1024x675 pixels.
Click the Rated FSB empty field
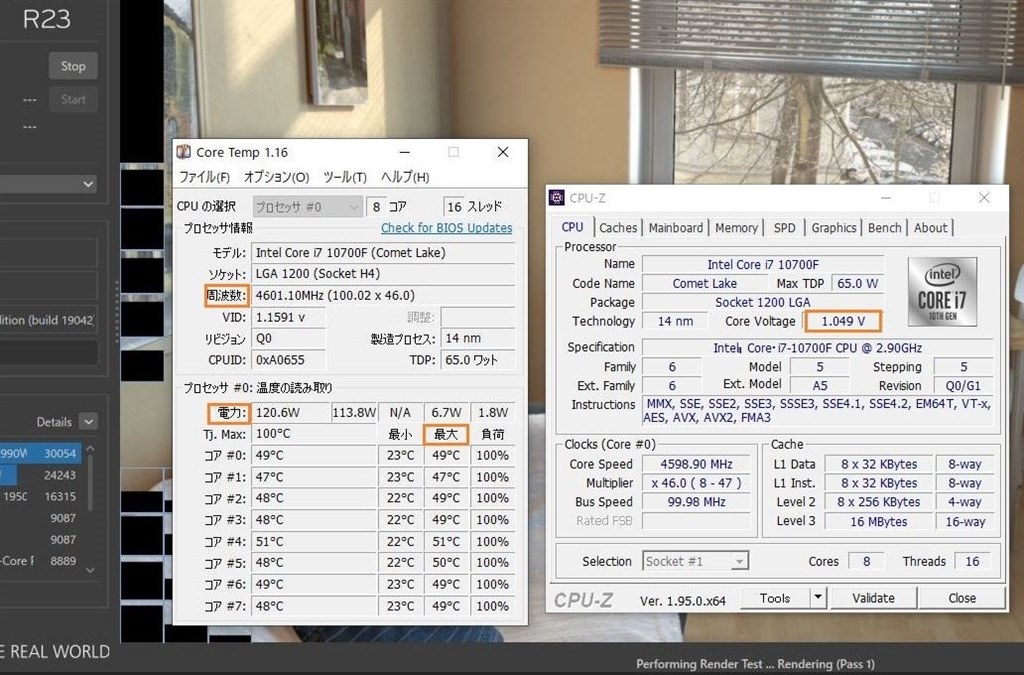696,521
